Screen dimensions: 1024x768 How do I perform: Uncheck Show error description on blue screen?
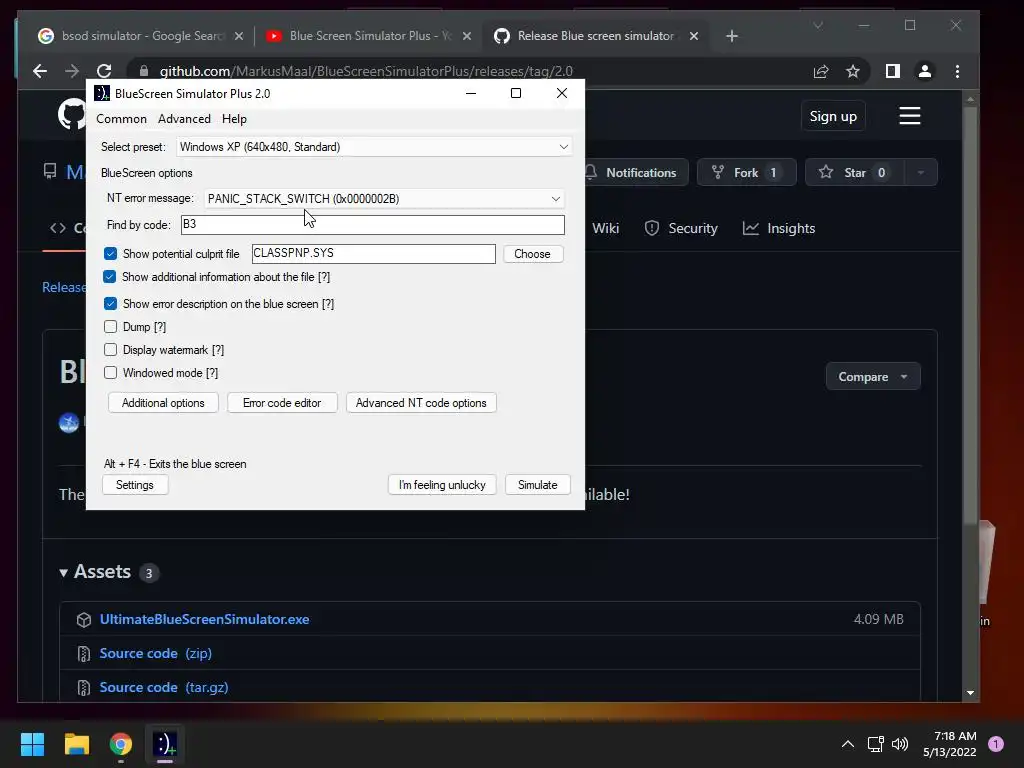pos(110,304)
